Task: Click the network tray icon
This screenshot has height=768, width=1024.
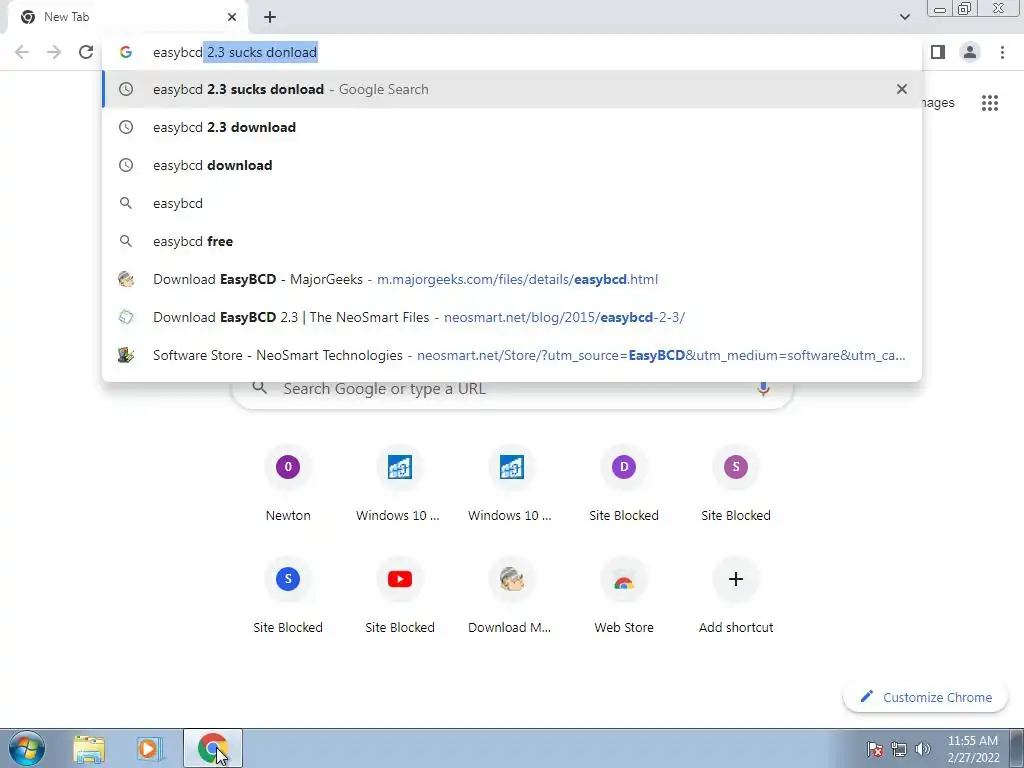Action: (899, 749)
